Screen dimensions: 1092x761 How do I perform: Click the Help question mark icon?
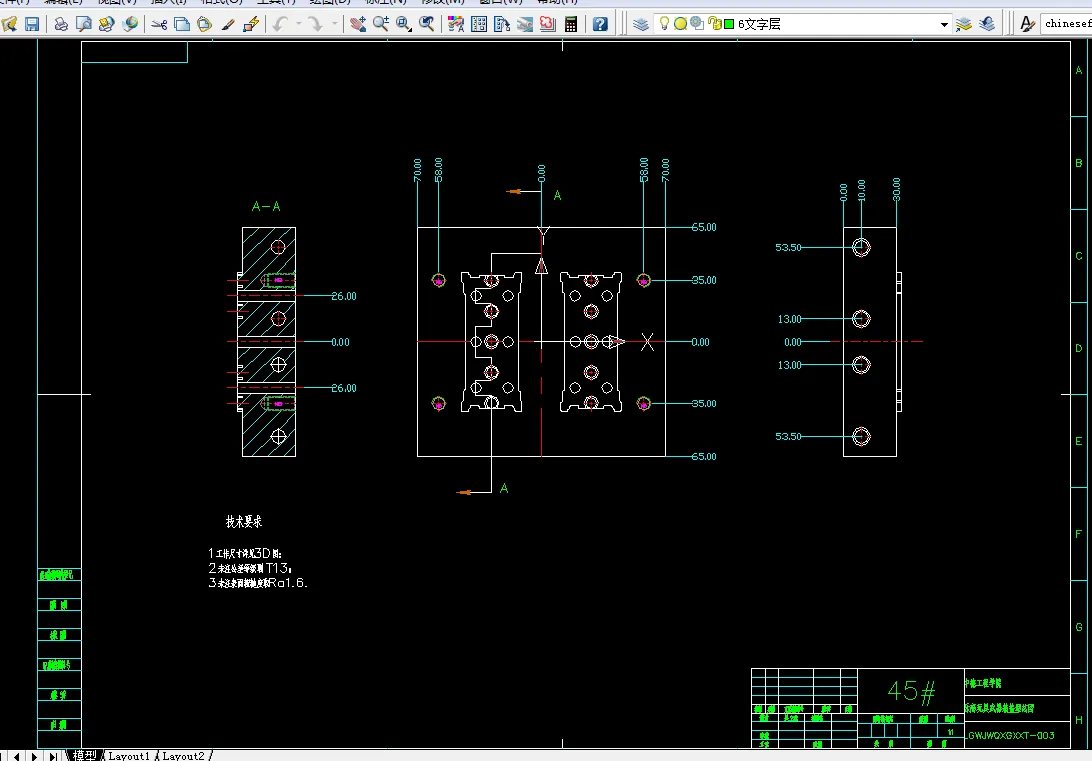600,24
